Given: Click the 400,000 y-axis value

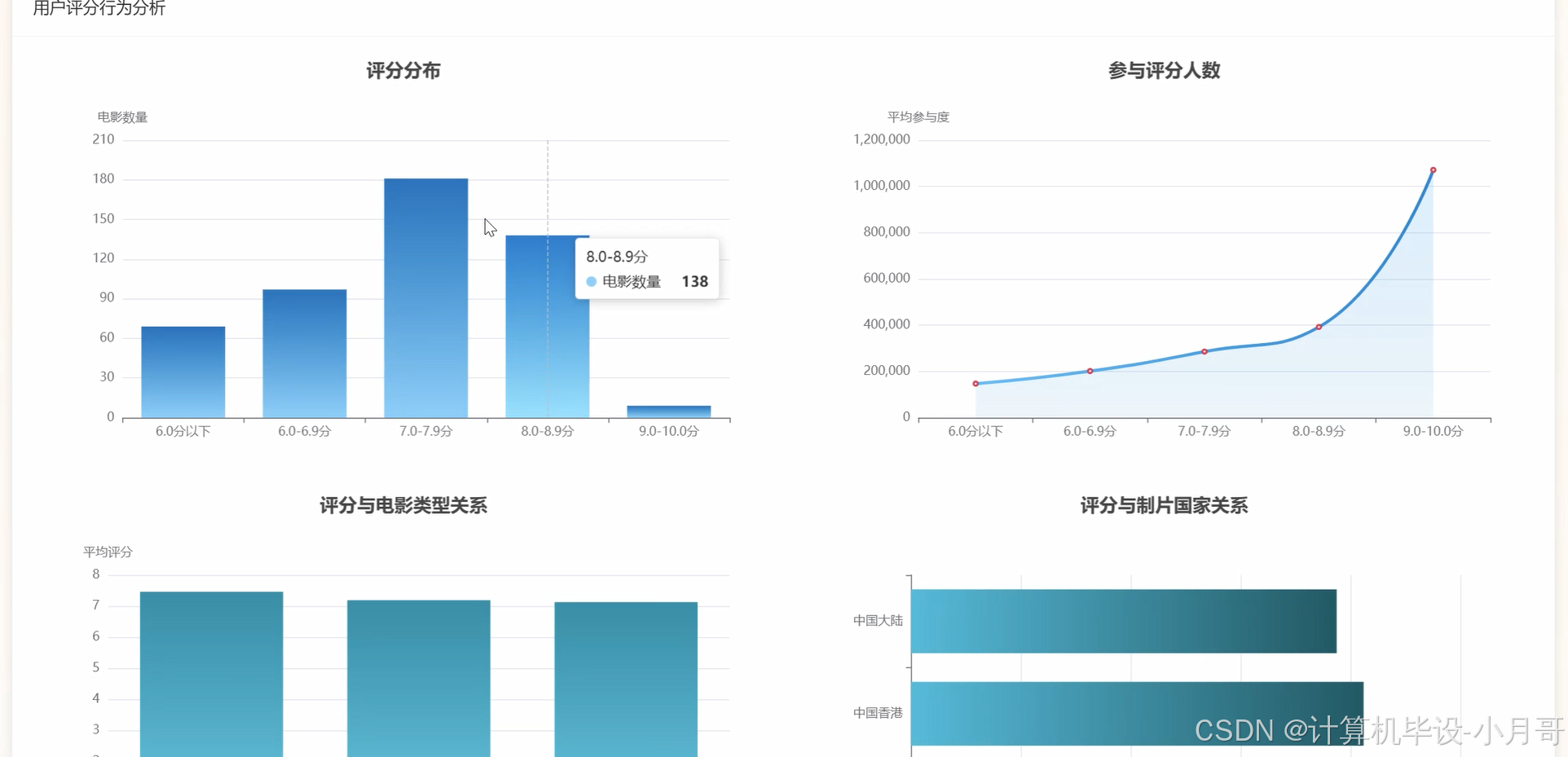Looking at the screenshot, I should point(887,324).
